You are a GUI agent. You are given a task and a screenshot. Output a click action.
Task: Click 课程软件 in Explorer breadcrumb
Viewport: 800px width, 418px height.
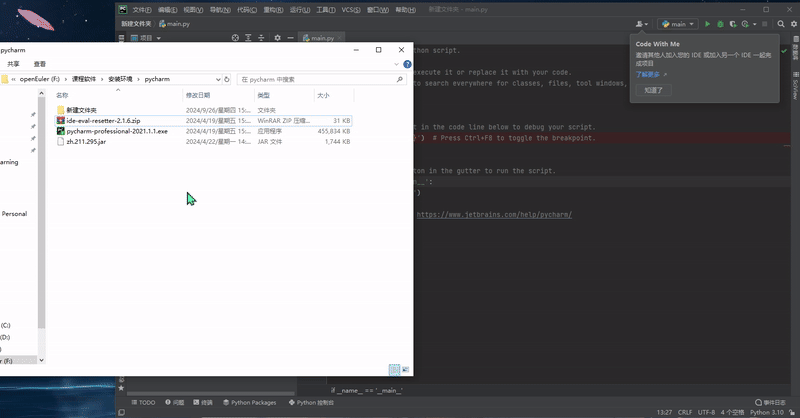[x=84, y=79]
